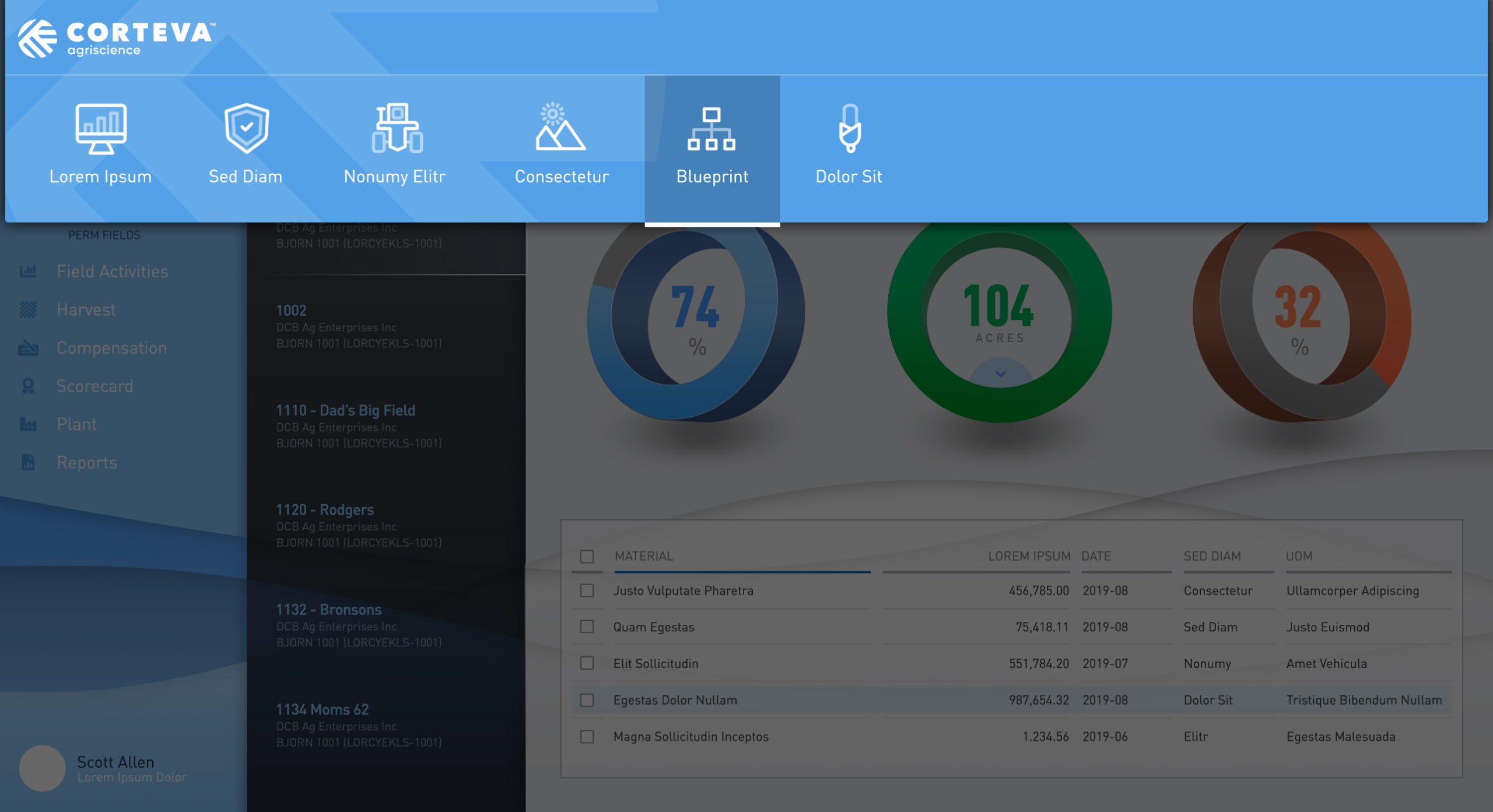
Task: Open Scorecard from the sidebar
Action: [95, 386]
